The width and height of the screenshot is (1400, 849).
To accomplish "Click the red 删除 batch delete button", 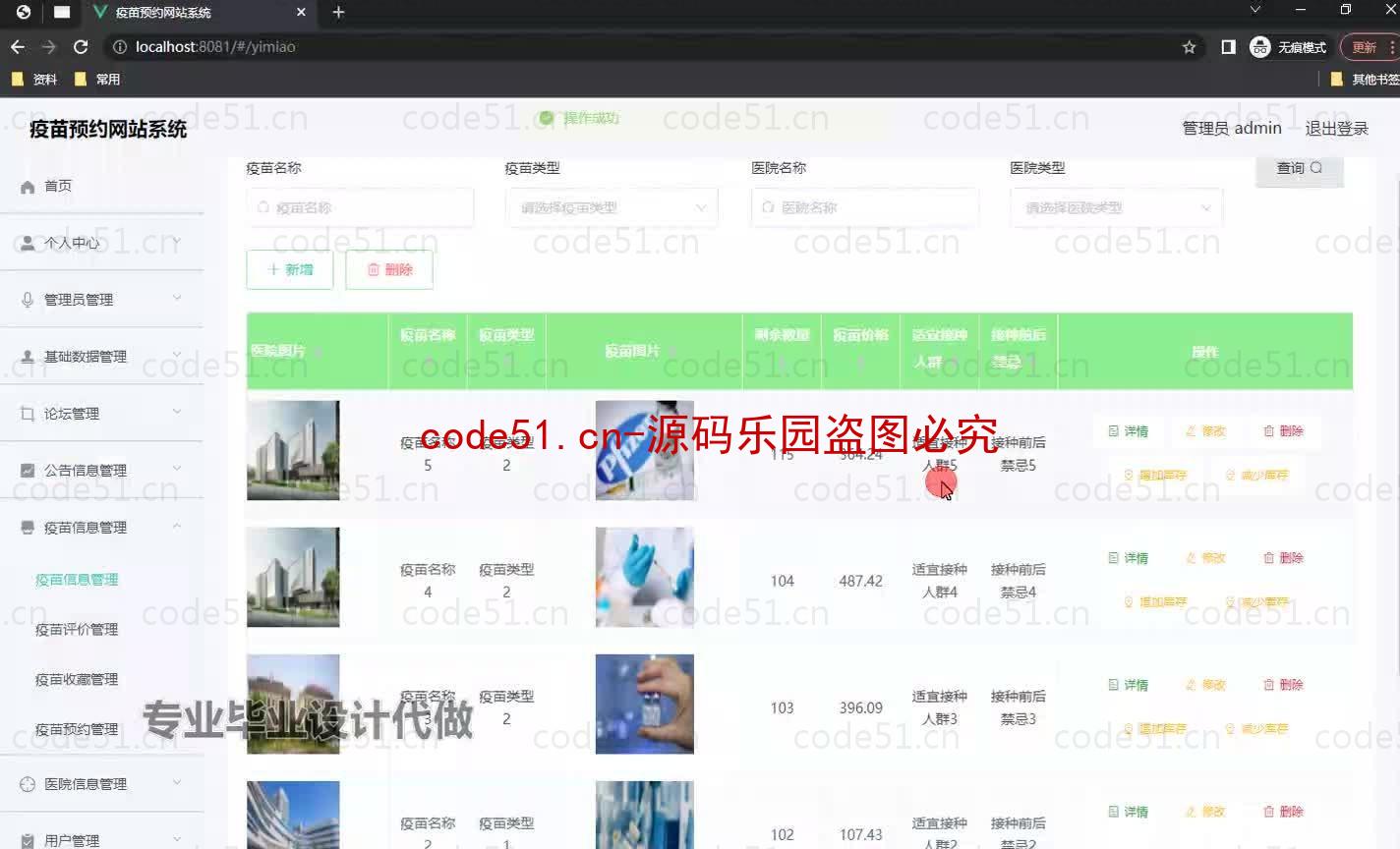I will 389,270.
